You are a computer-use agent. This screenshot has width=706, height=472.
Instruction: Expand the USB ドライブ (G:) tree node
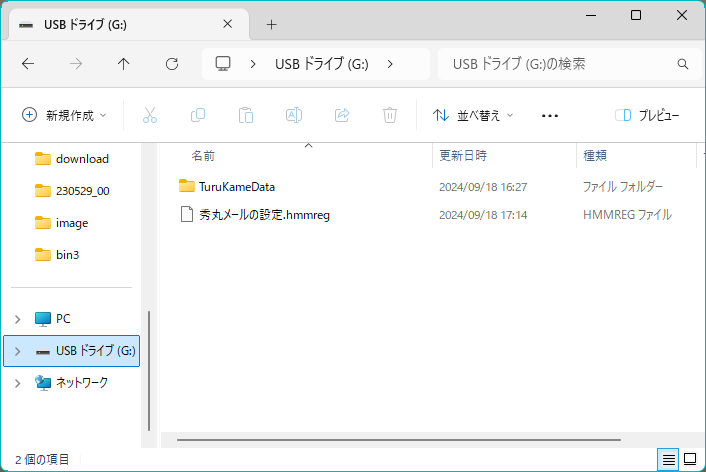click(x=18, y=351)
